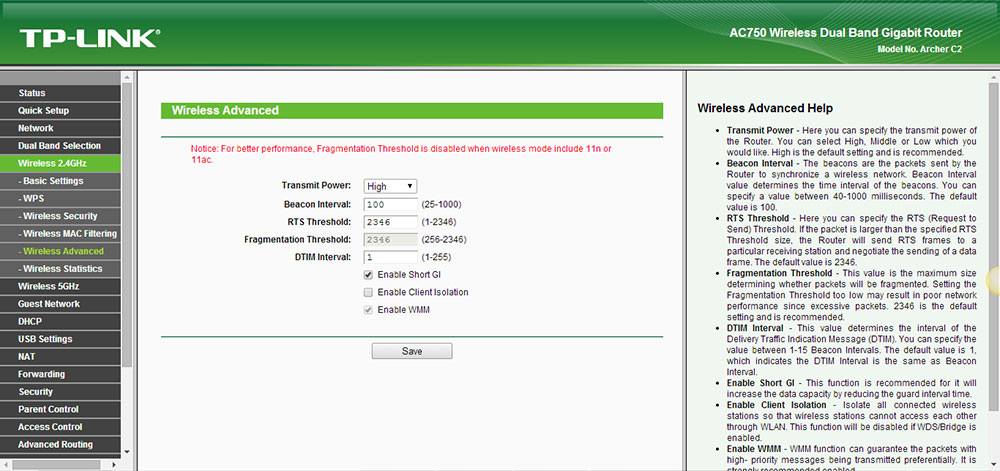Click the Wireless Advanced Help title
This screenshot has height=471, width=1000.
[765, 108]
